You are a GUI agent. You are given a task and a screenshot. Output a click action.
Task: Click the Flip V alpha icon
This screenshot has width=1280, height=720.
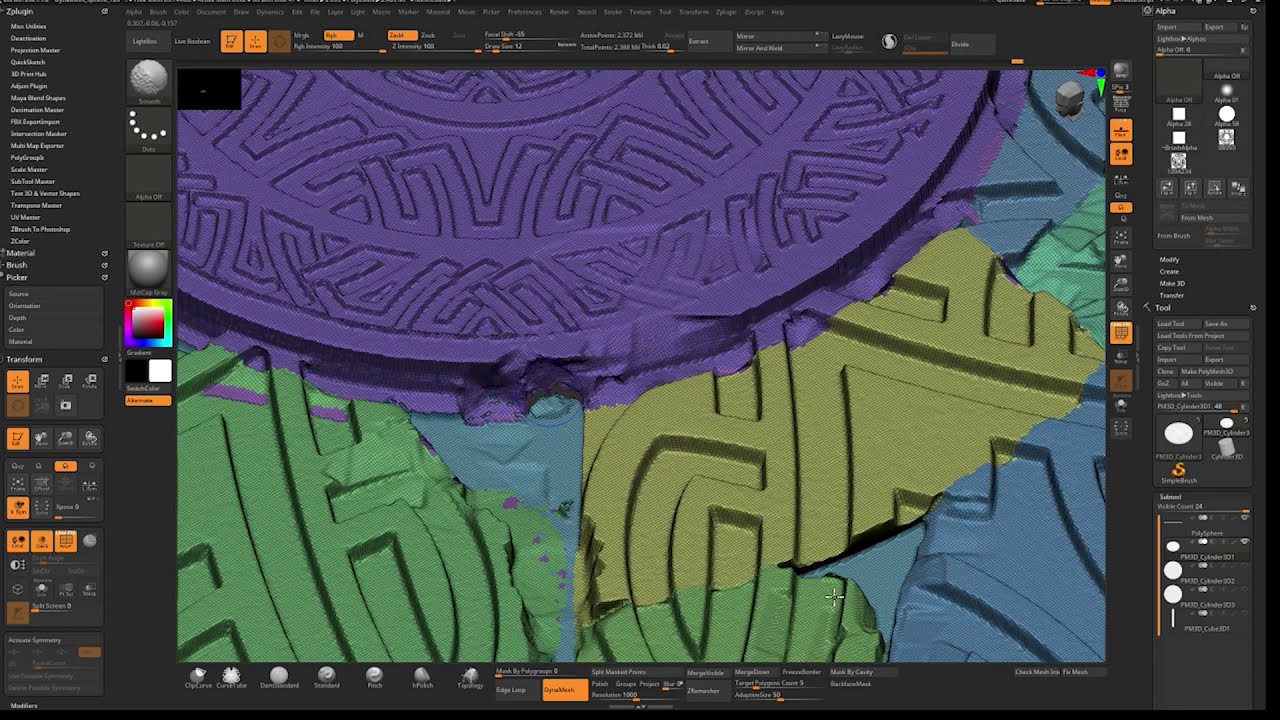1191,188
